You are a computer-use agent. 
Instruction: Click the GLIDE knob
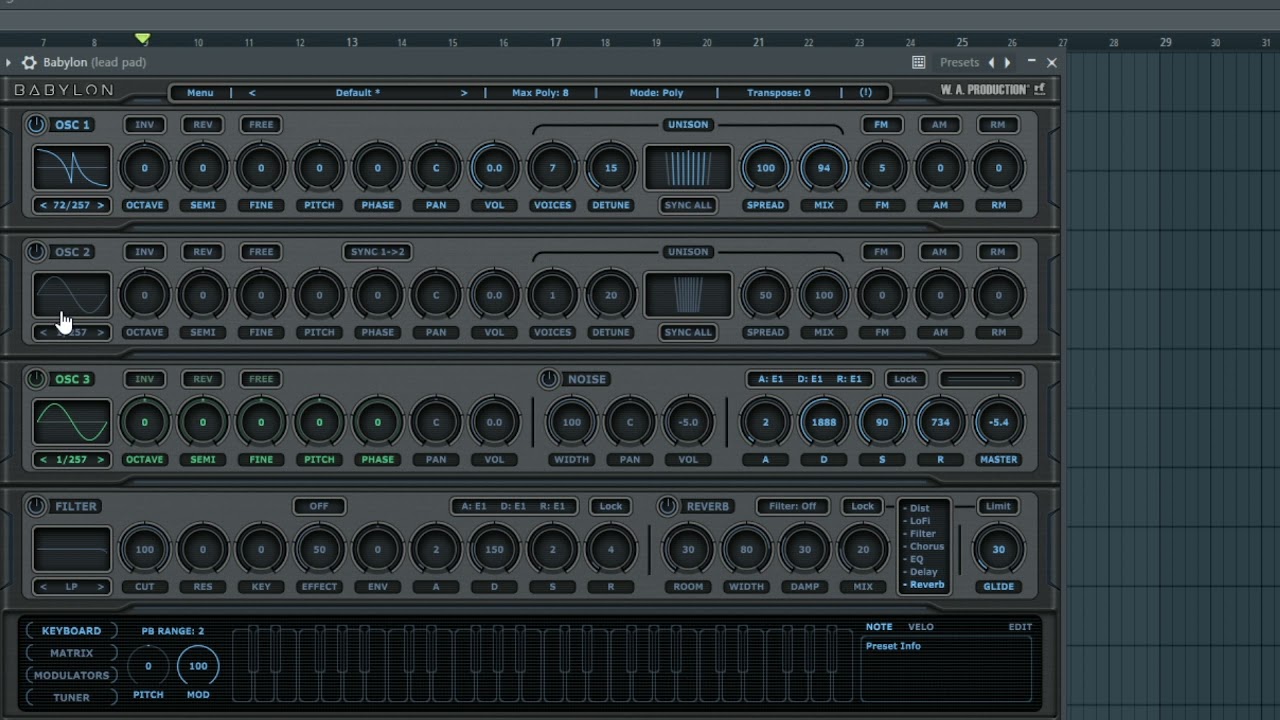tap(998, 549)
